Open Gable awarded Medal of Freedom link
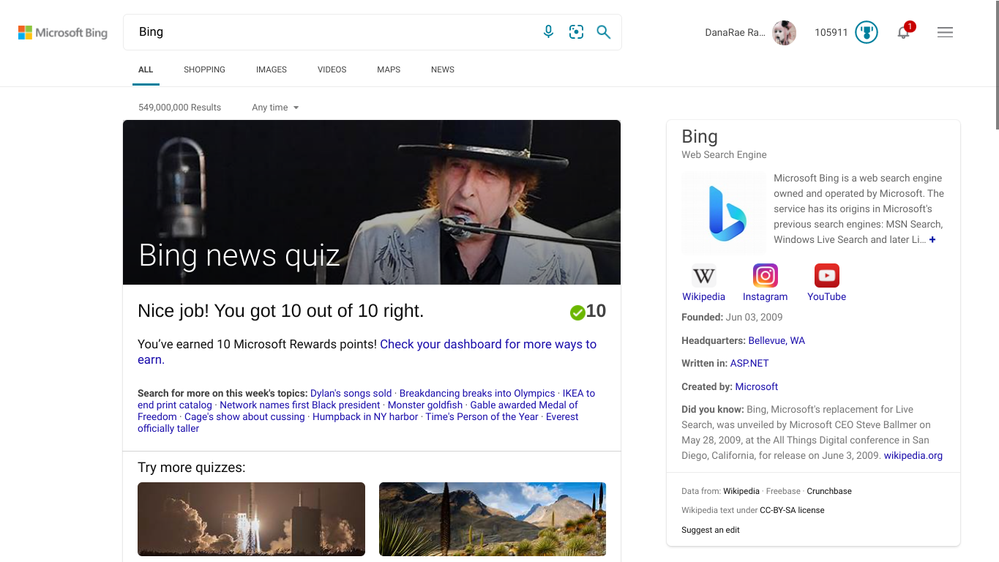Image resolution: width=999 pixels, height=562 pixels. [x=524, y=405]
